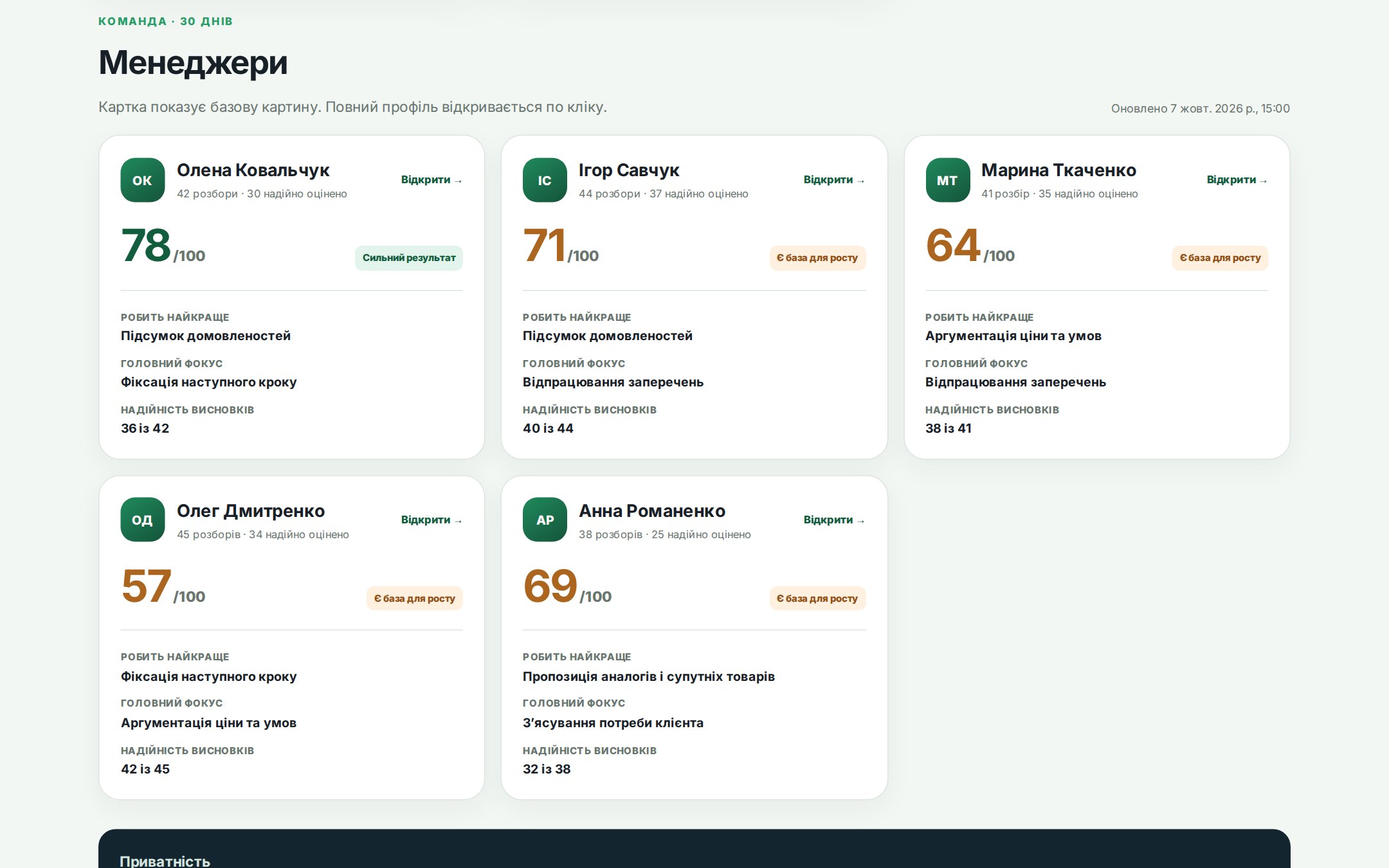The image size is (1389, 868).
Task: Click the Оновлено 7 жовт. 2026 timestamp
Action: click(x=1200, y=109)
